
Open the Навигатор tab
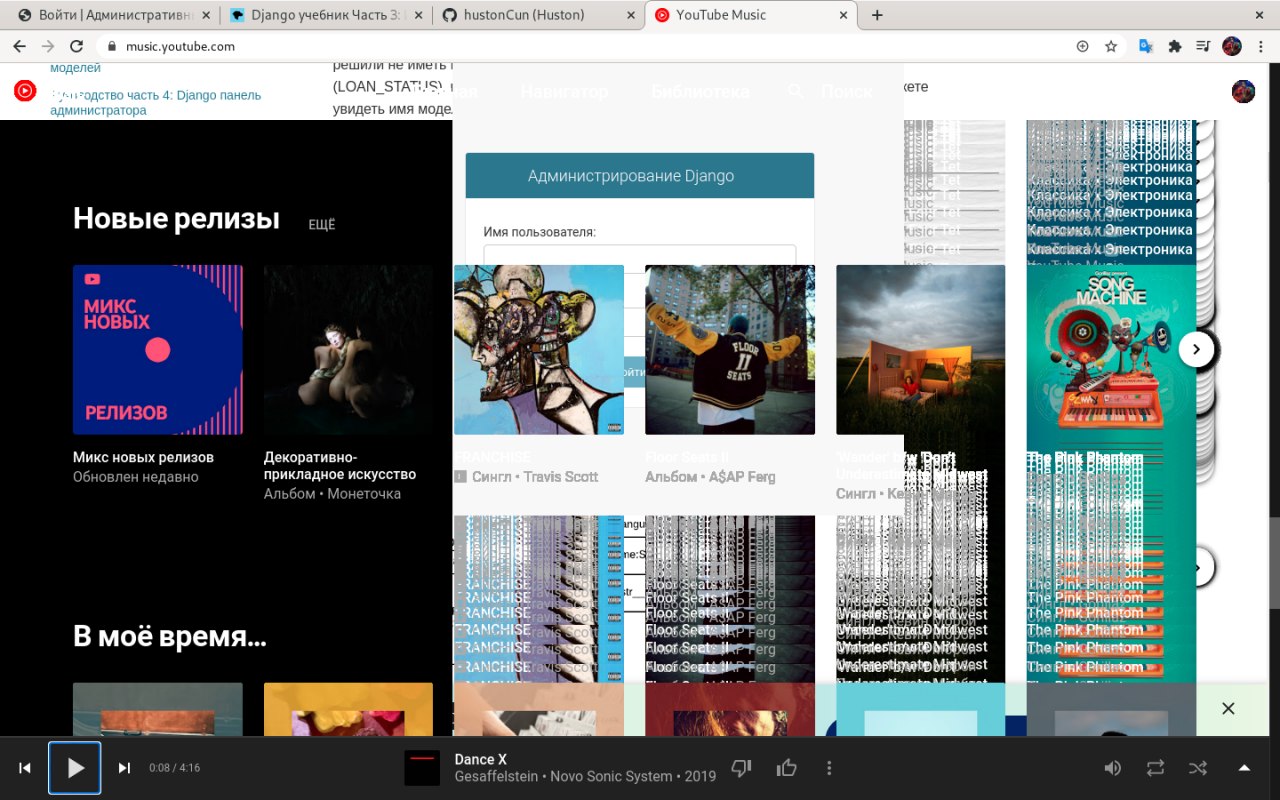click(x=564, y=91)
